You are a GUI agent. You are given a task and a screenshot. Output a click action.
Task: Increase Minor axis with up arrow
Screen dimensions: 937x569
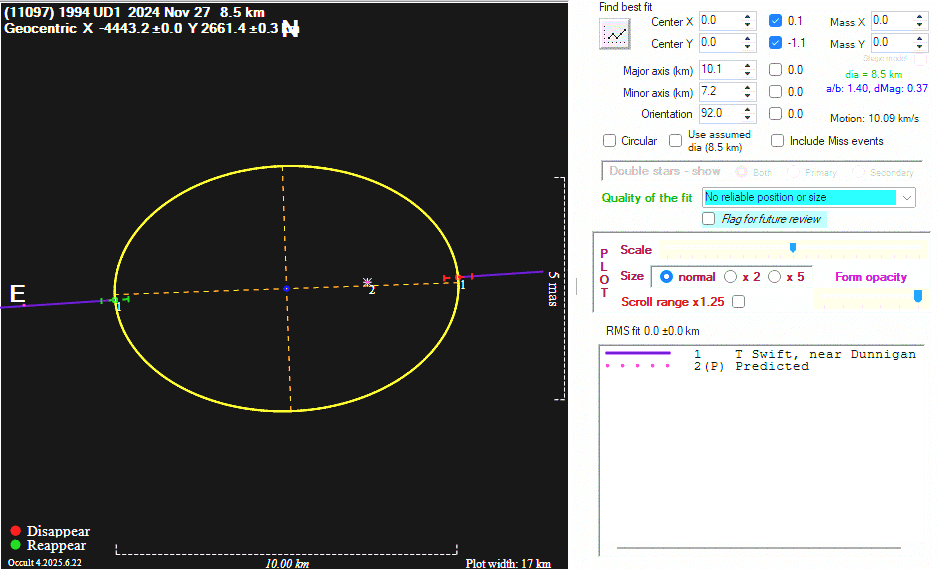tap(748, 88)
